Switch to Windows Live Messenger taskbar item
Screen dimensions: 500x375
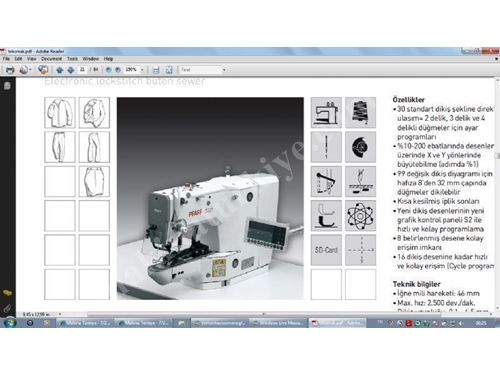278,323
